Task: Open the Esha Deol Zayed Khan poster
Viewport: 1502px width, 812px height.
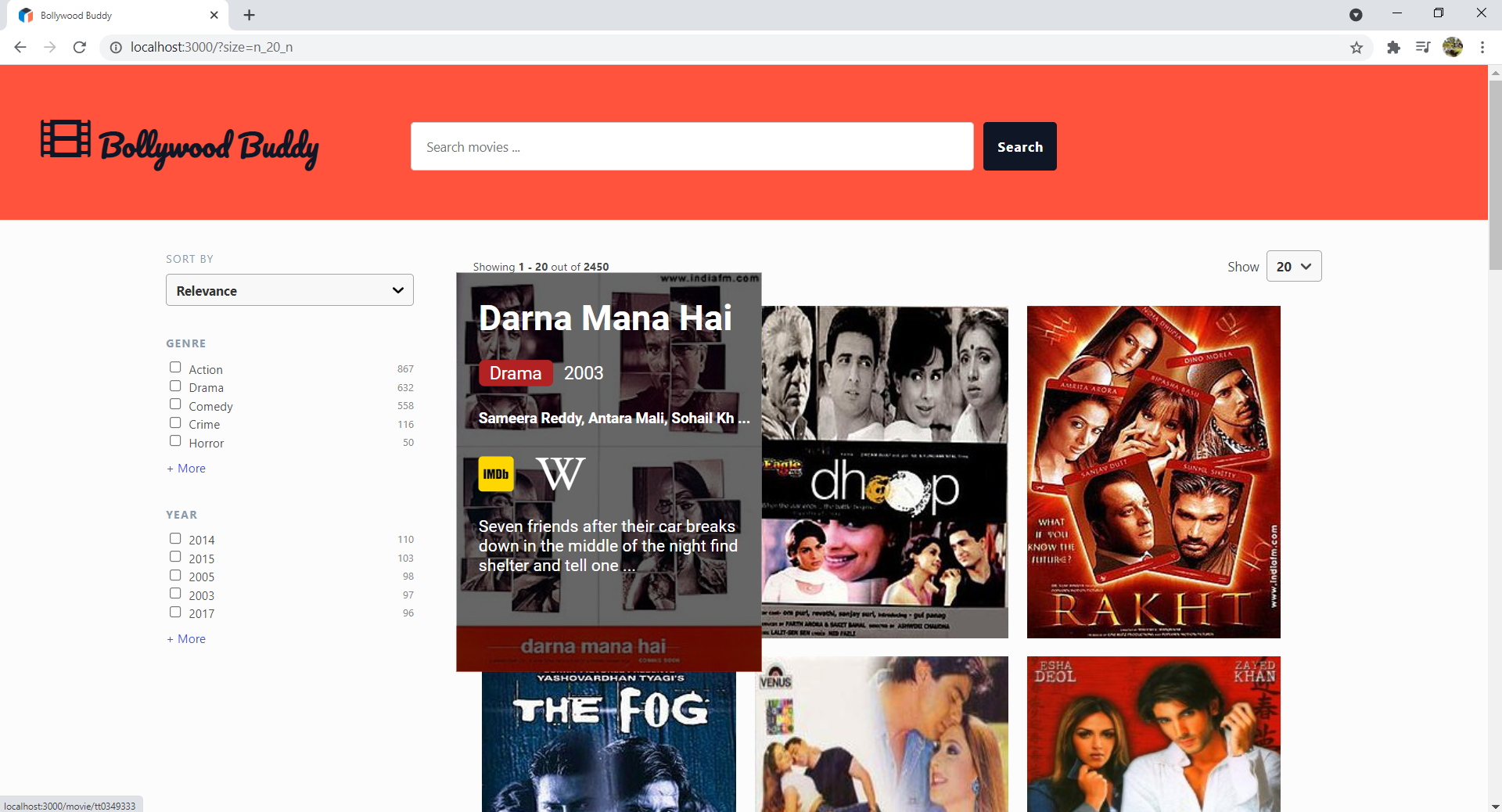Action: coord(1153,734)
